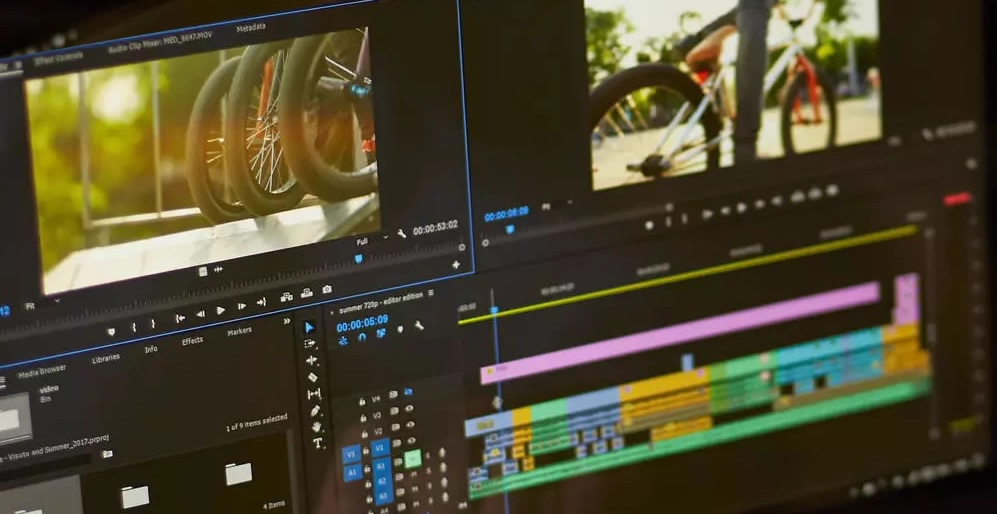The width and height of the screenshot is (997, 514).
Task: Open the Full playback resolution dropdown
Action: (x=371, y=240)
